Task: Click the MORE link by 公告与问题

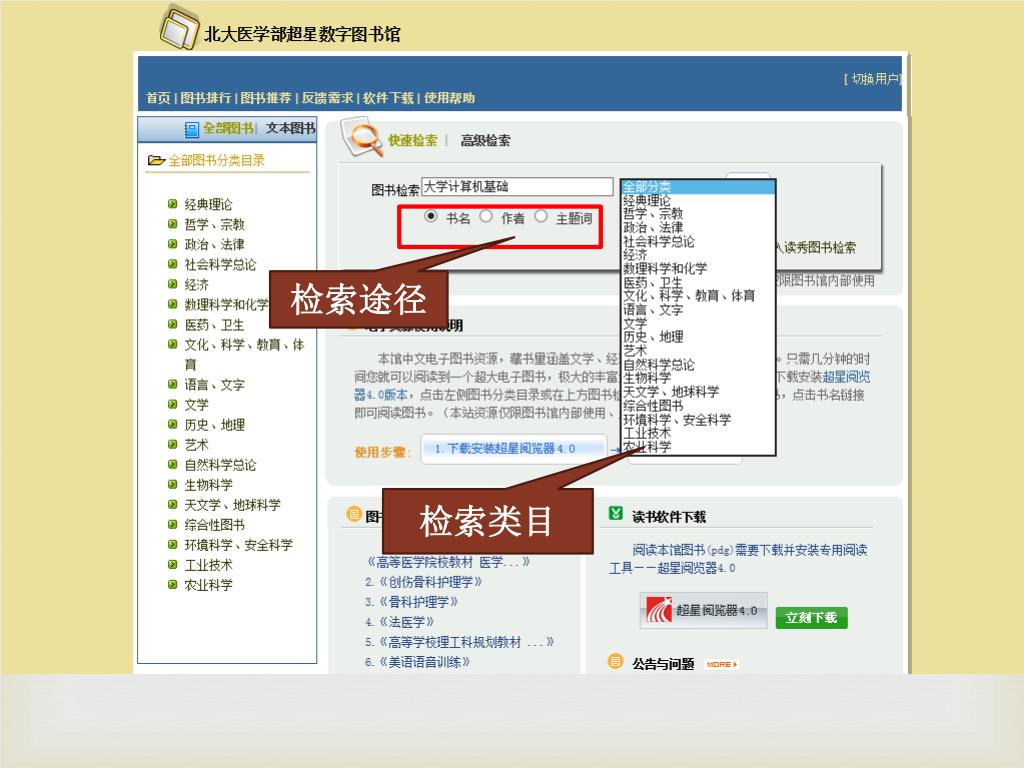Action: coord(722,664)
